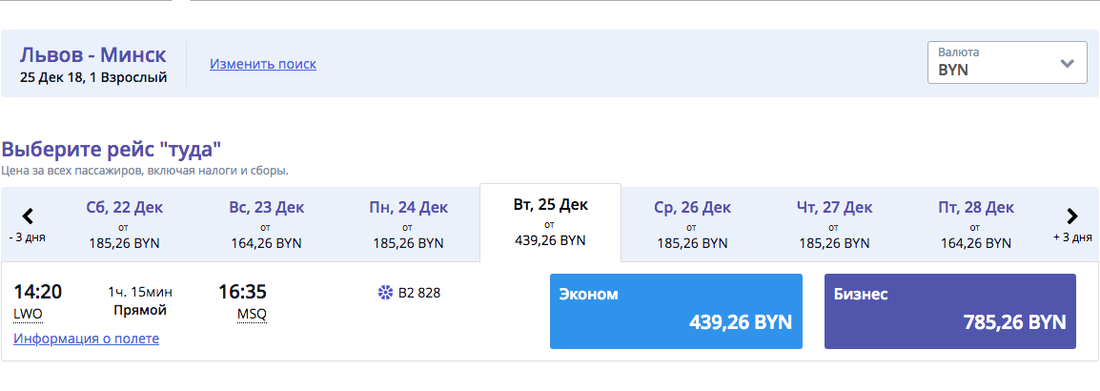1100x391 pixels.
Task: Open Информация о полете link
Action: pos(86,338)
